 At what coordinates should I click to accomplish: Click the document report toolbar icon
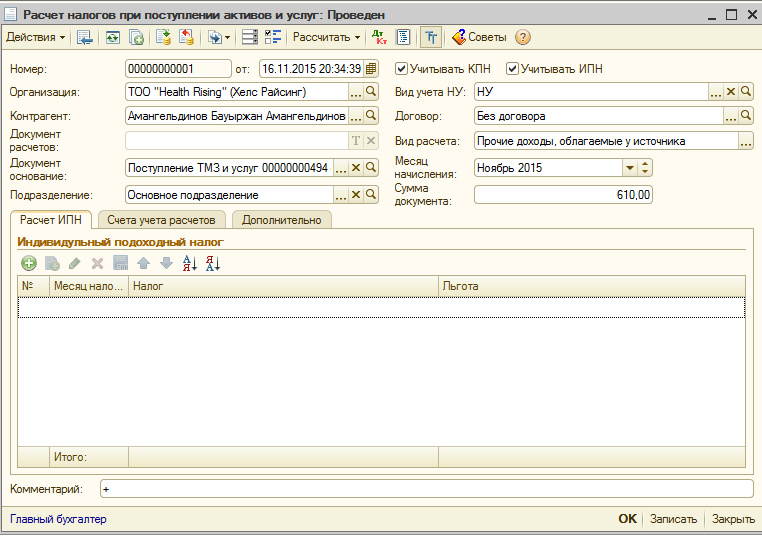(403, 37)
